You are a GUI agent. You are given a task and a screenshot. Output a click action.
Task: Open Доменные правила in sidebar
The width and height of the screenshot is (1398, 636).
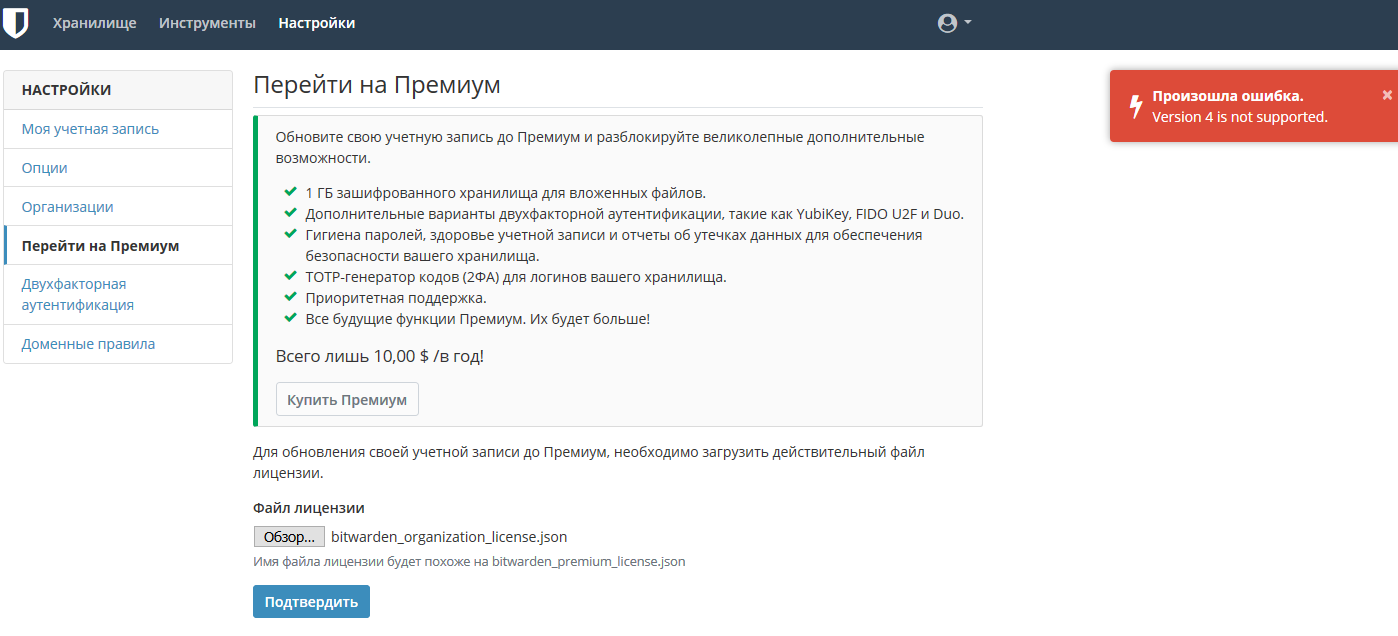118,344
